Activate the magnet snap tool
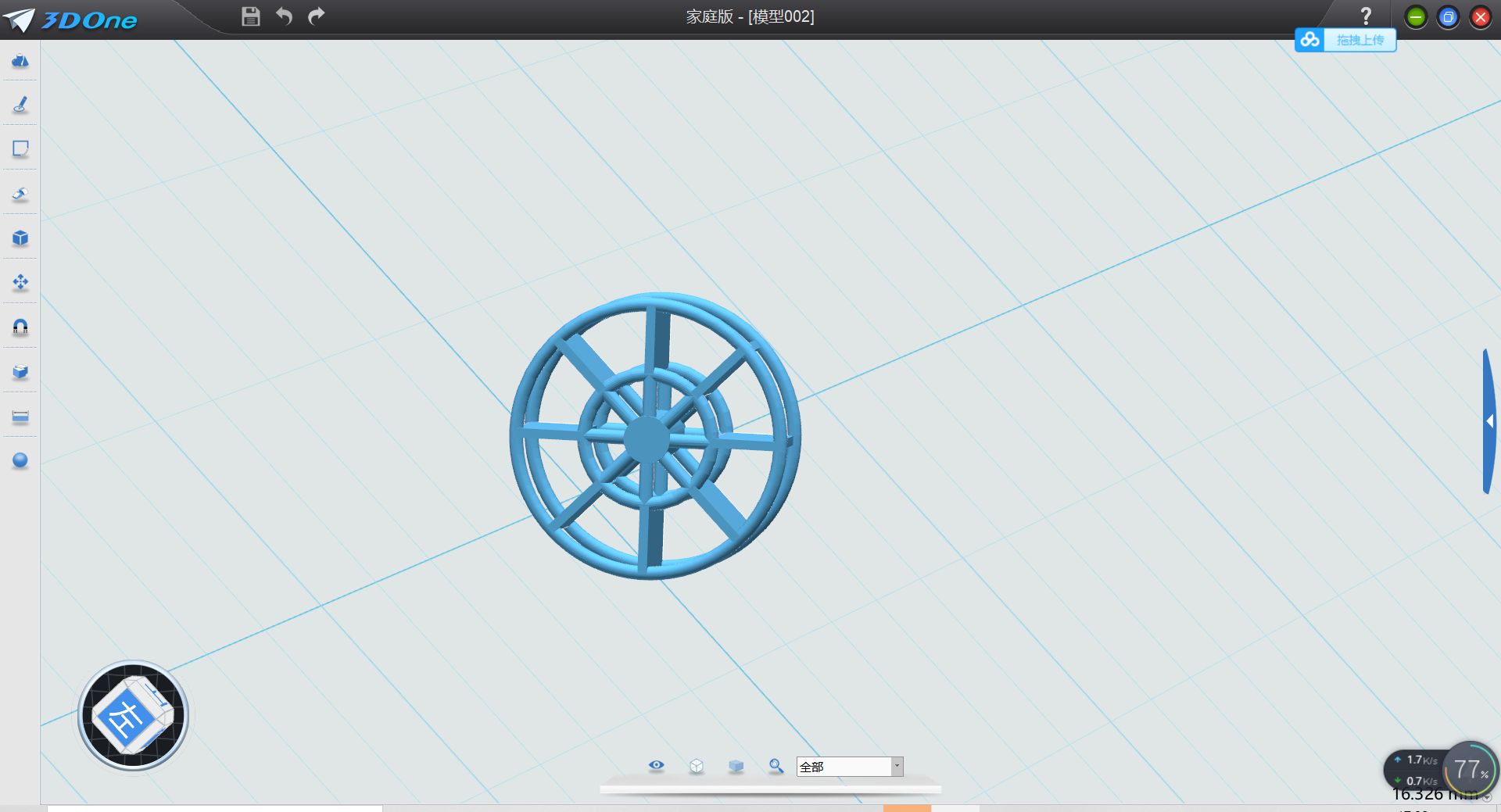Image resolution: width=1501 pixels, height=812 pixels. [20, 327]
